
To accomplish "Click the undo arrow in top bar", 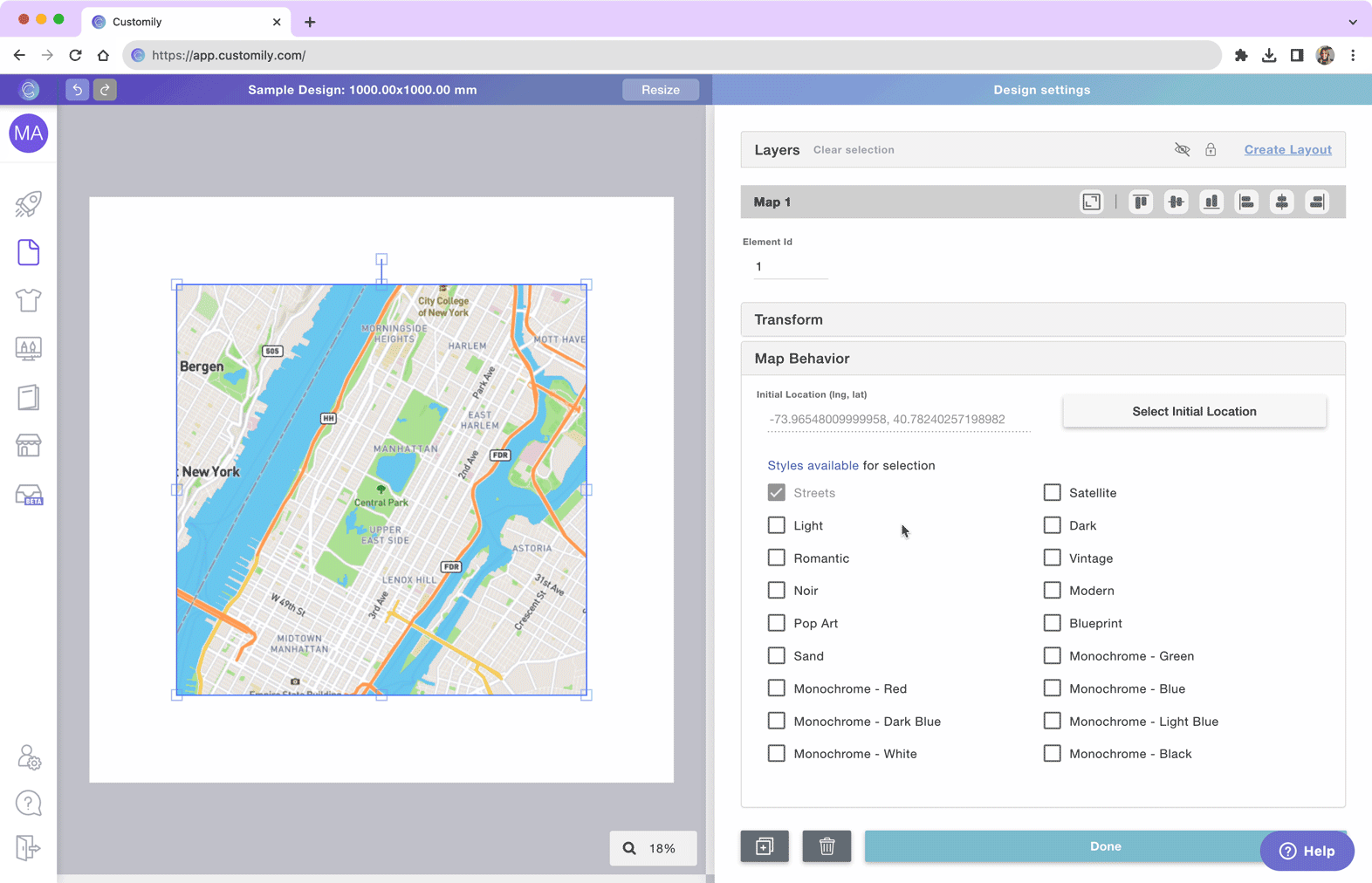I will pos(77,90).
